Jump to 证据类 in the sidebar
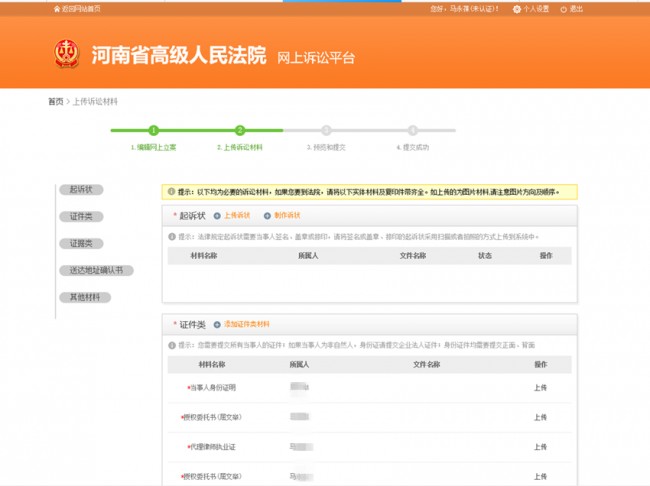 (x=81, y=243)
